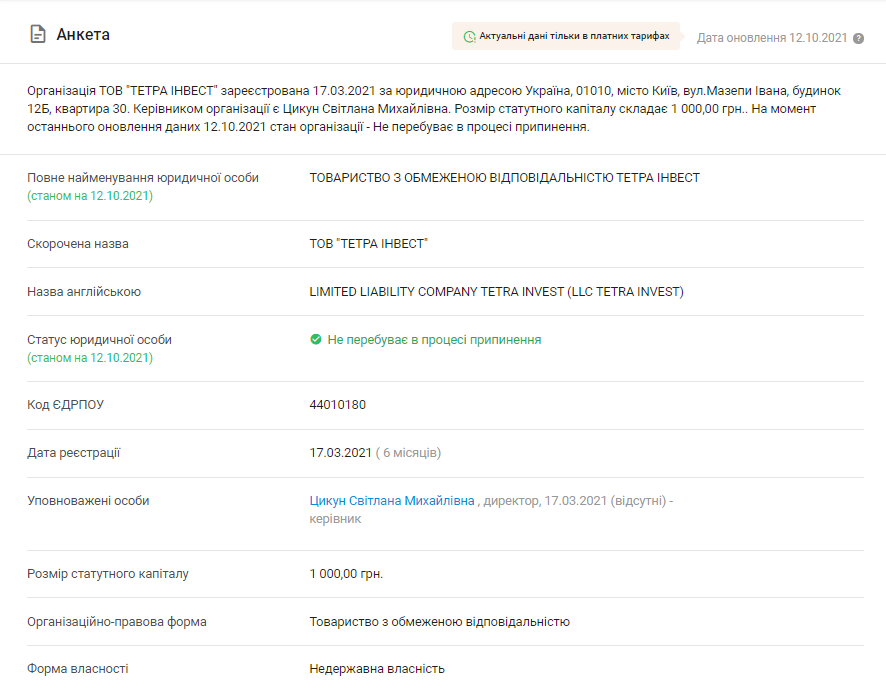The image size is (886, 693).
Task: Select statutory capital value 1 000,00 грн.
Action: [x=346, y=574]
